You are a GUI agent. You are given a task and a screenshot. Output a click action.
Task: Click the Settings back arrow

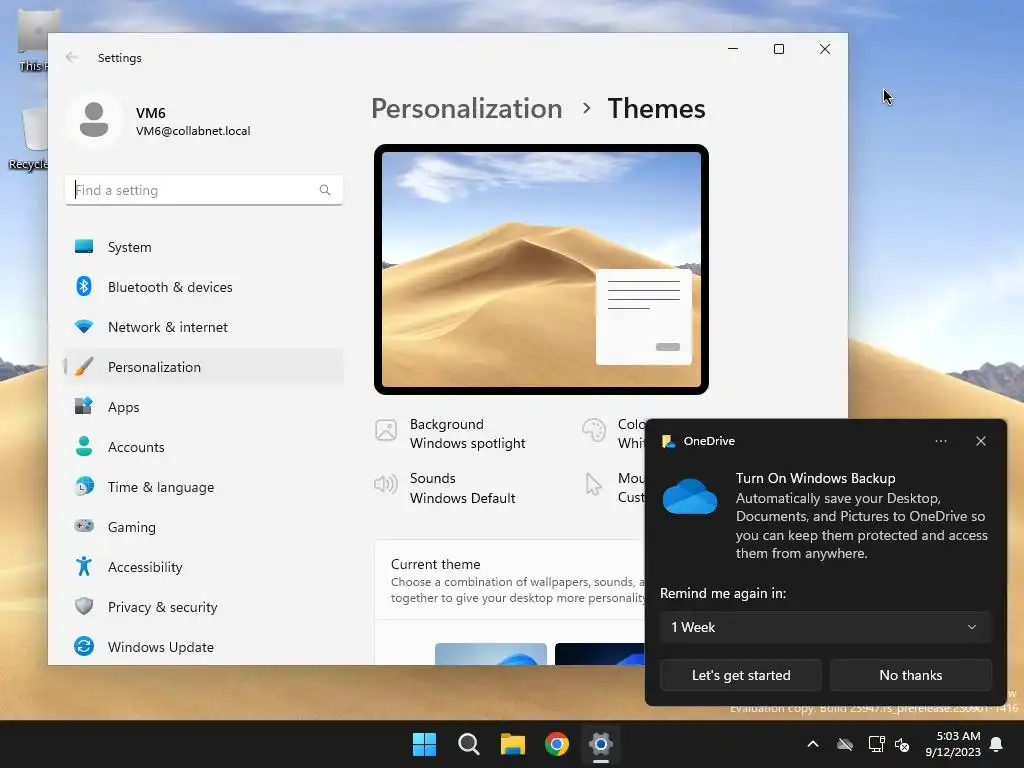tap(72, 57)
